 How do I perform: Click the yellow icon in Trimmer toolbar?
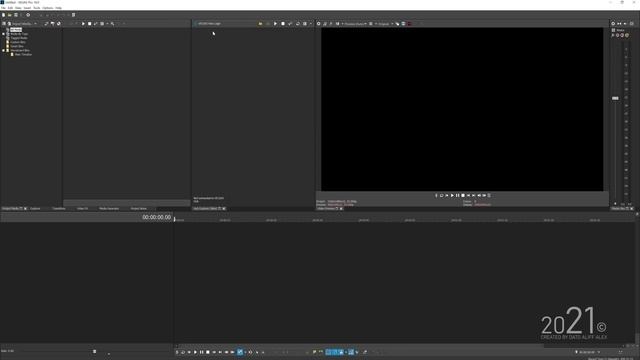pos(260,24)
